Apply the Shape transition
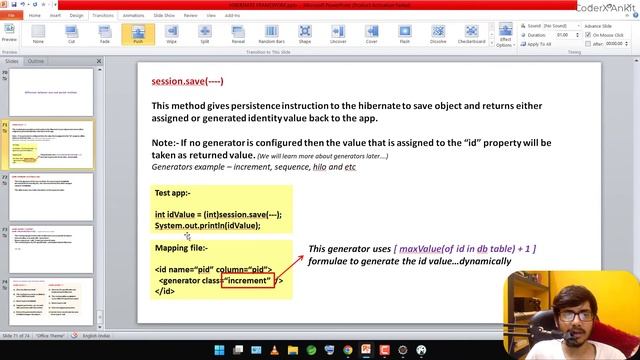The image size is (640, 360). point(305,34)
